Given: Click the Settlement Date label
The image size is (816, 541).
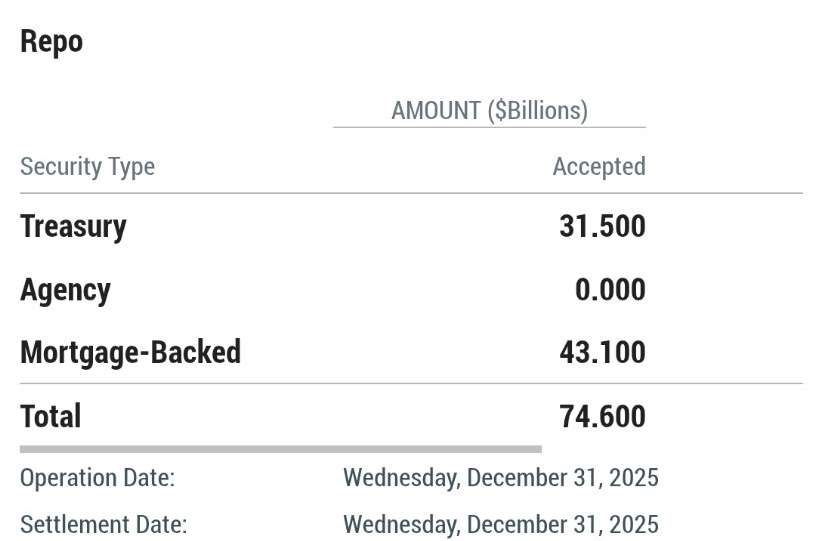Looking at the screenshot, I should (103, 524).
